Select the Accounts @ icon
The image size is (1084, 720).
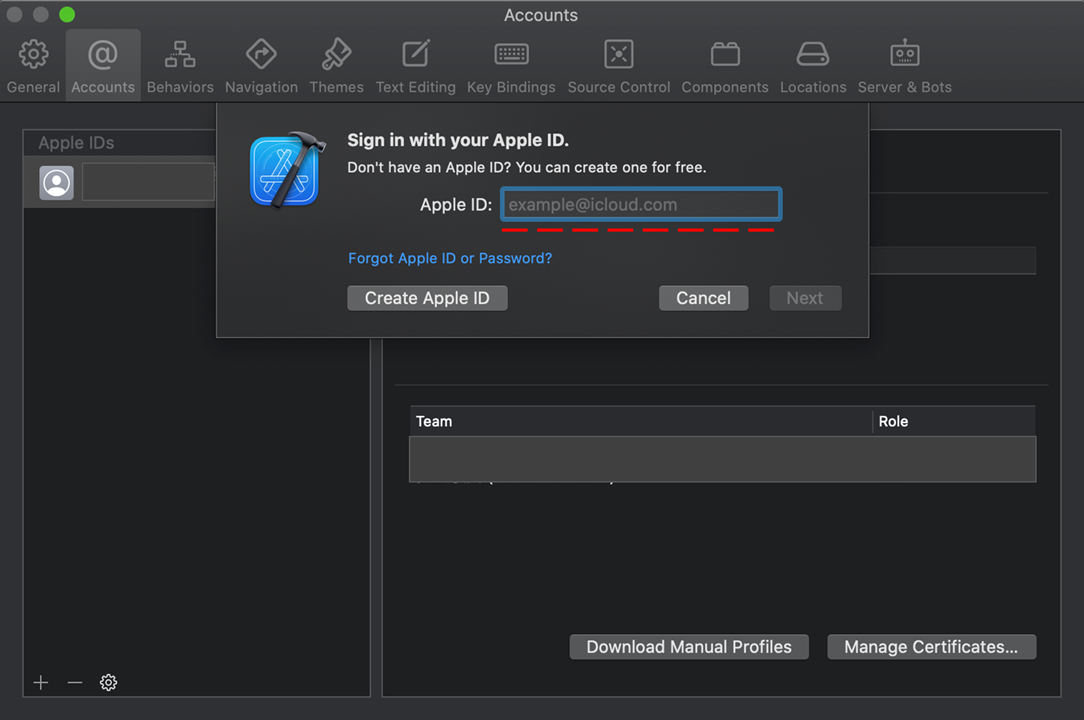click(x=102, y=54)
